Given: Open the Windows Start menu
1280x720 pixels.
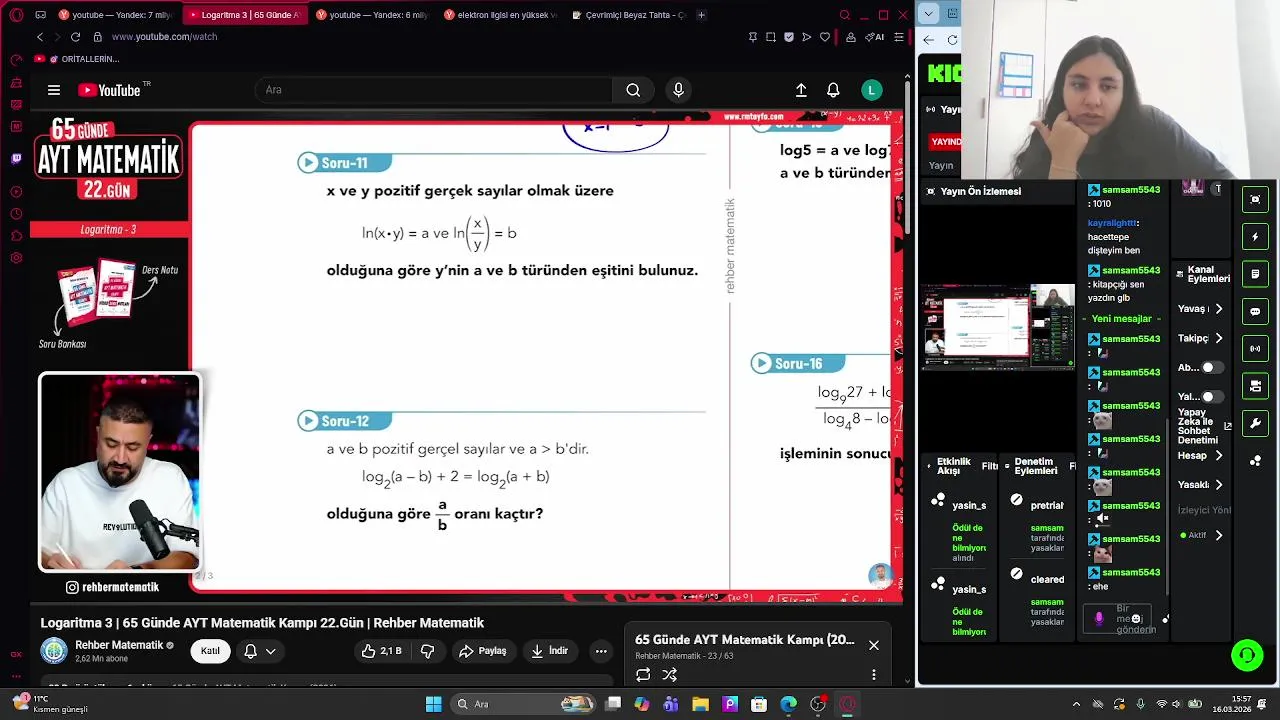Looking at the screenshot, I should [x=433, y=704].
